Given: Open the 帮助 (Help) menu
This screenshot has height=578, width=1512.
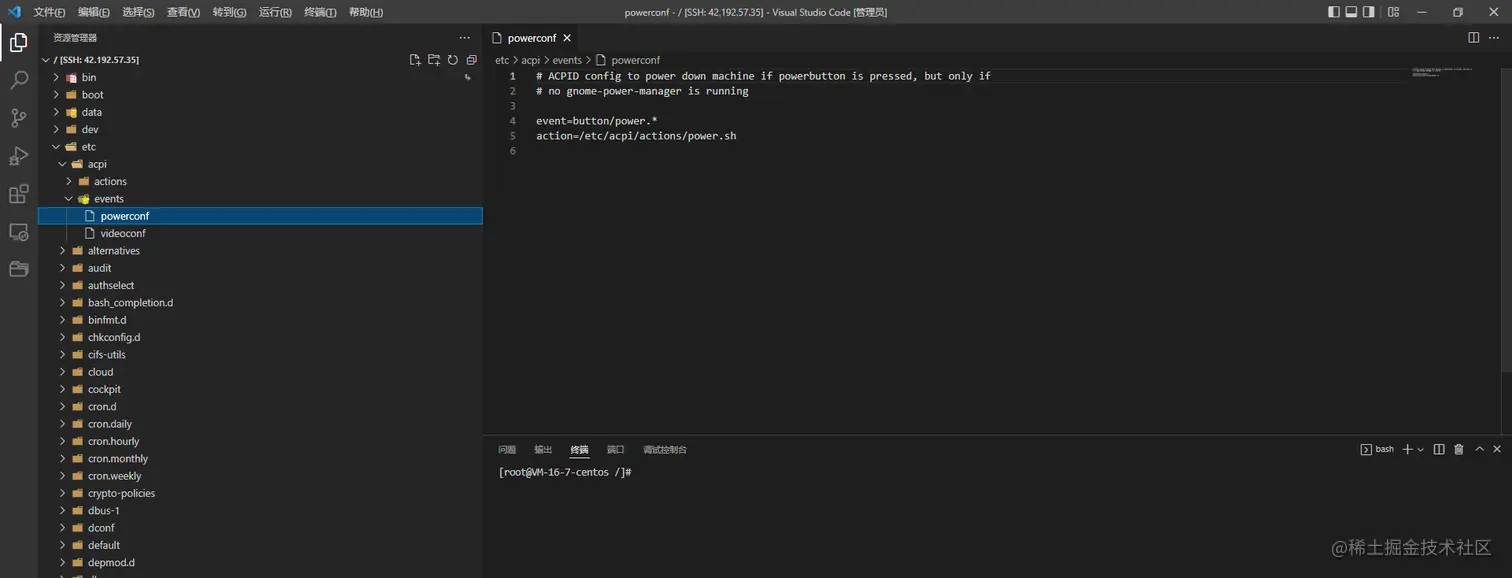Looking at the screenshot, I should [366, 12].
